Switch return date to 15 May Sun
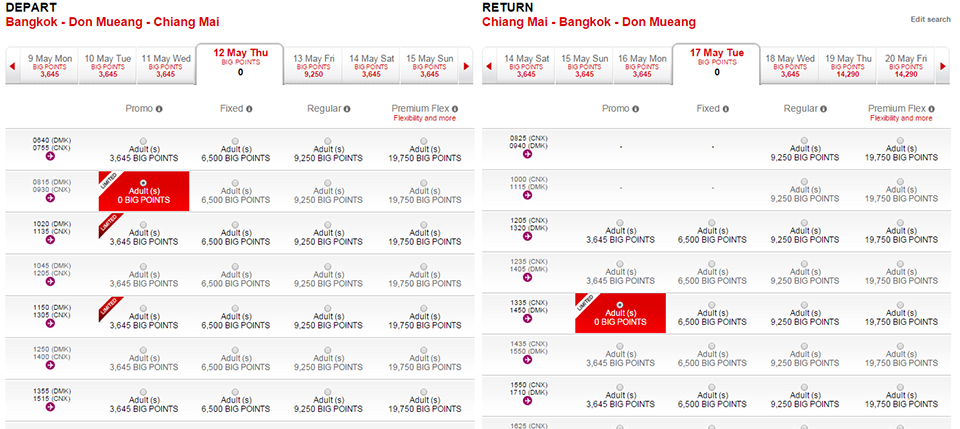This screenshot has width=960, height=429. [x=585, y=66]
